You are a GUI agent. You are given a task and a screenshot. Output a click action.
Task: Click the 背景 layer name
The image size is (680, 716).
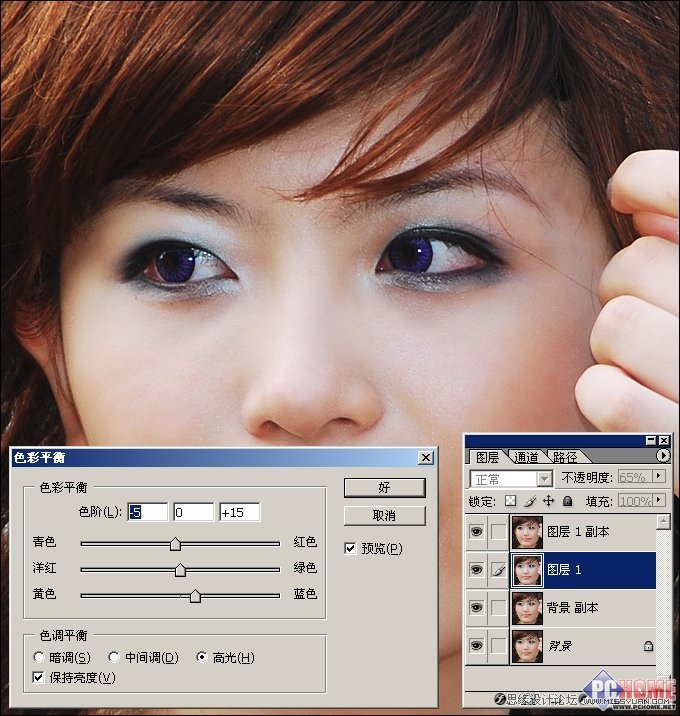tap(560, 645)
